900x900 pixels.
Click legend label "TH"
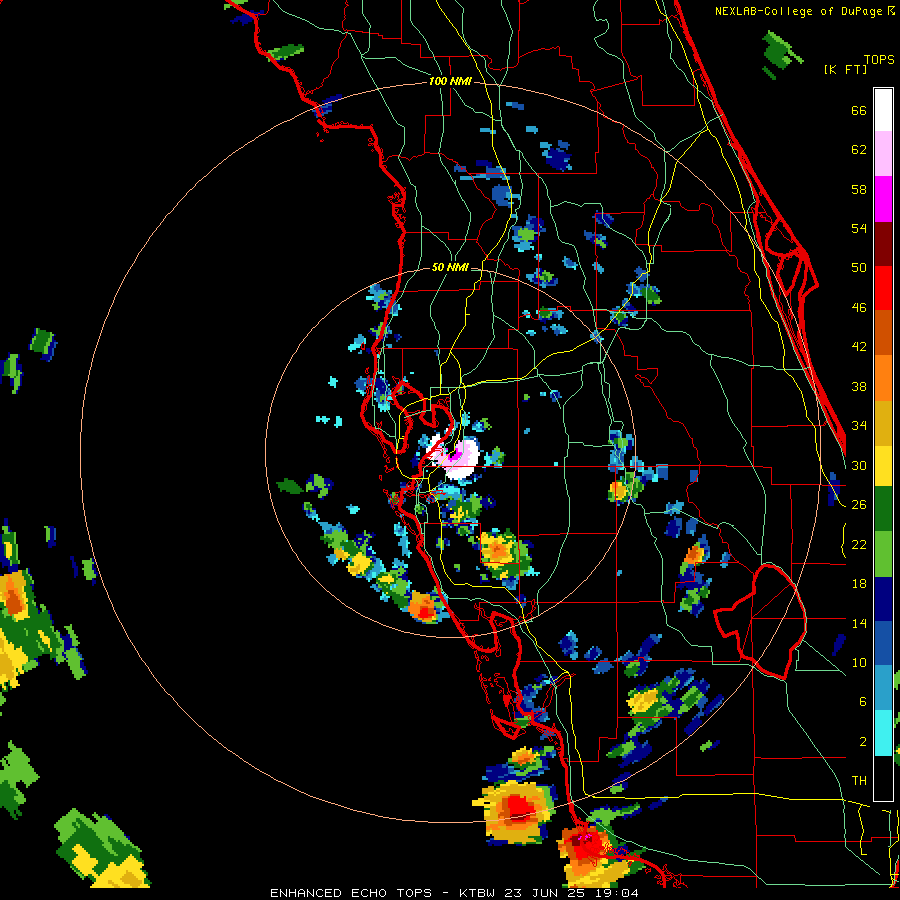859,781
